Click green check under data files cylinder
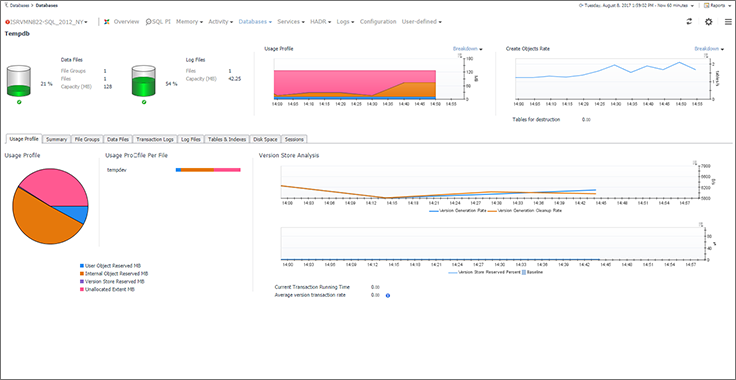Image resolution: width=736 pixels, height=380 pixels. point(19,101)
